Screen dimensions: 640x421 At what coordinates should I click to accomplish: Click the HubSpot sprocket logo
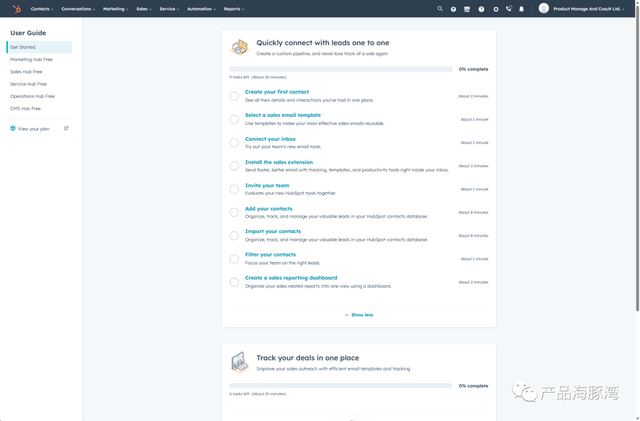coord(17,9)
